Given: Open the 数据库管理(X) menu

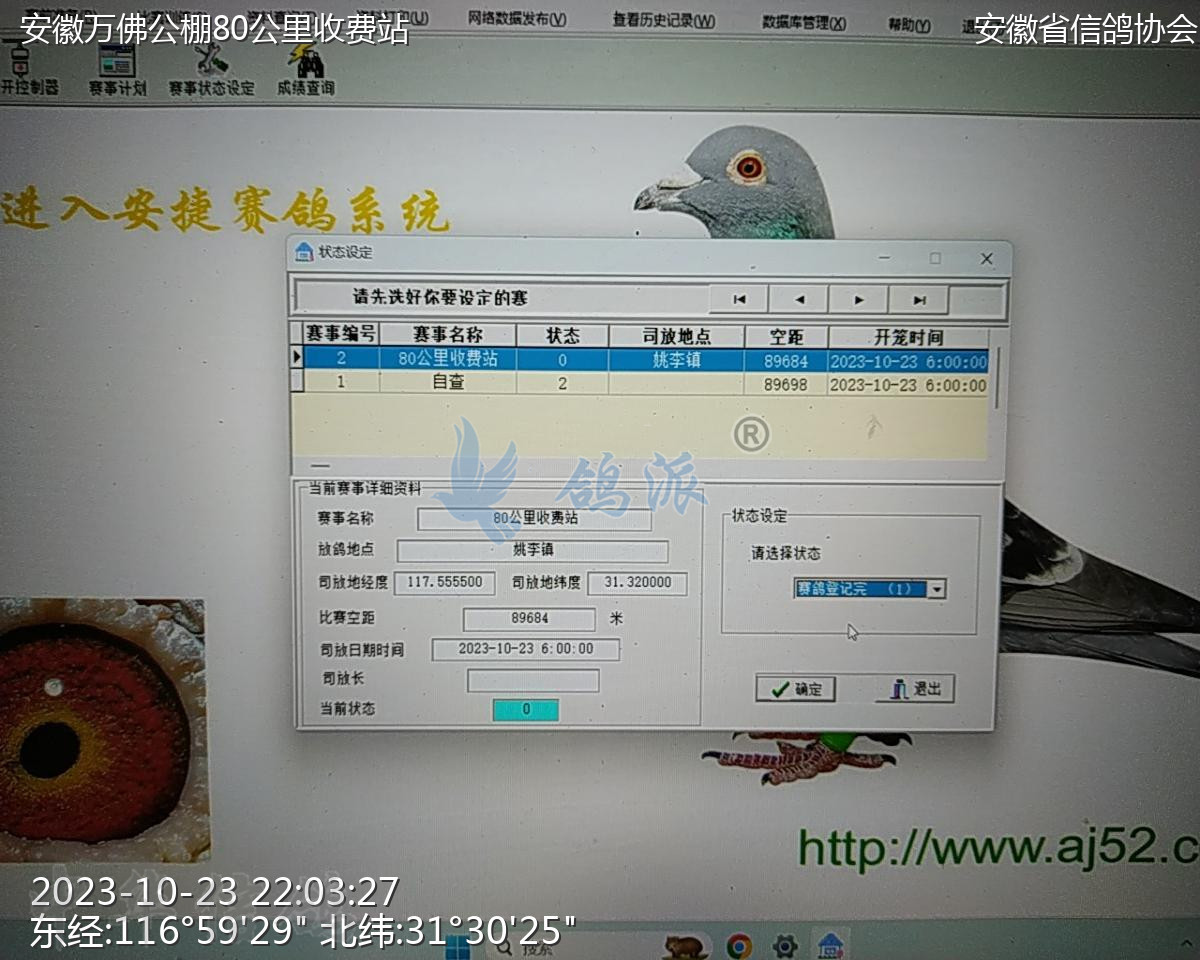Looking at the screenshot, I should pyautogui.click(x=803, y=23).
